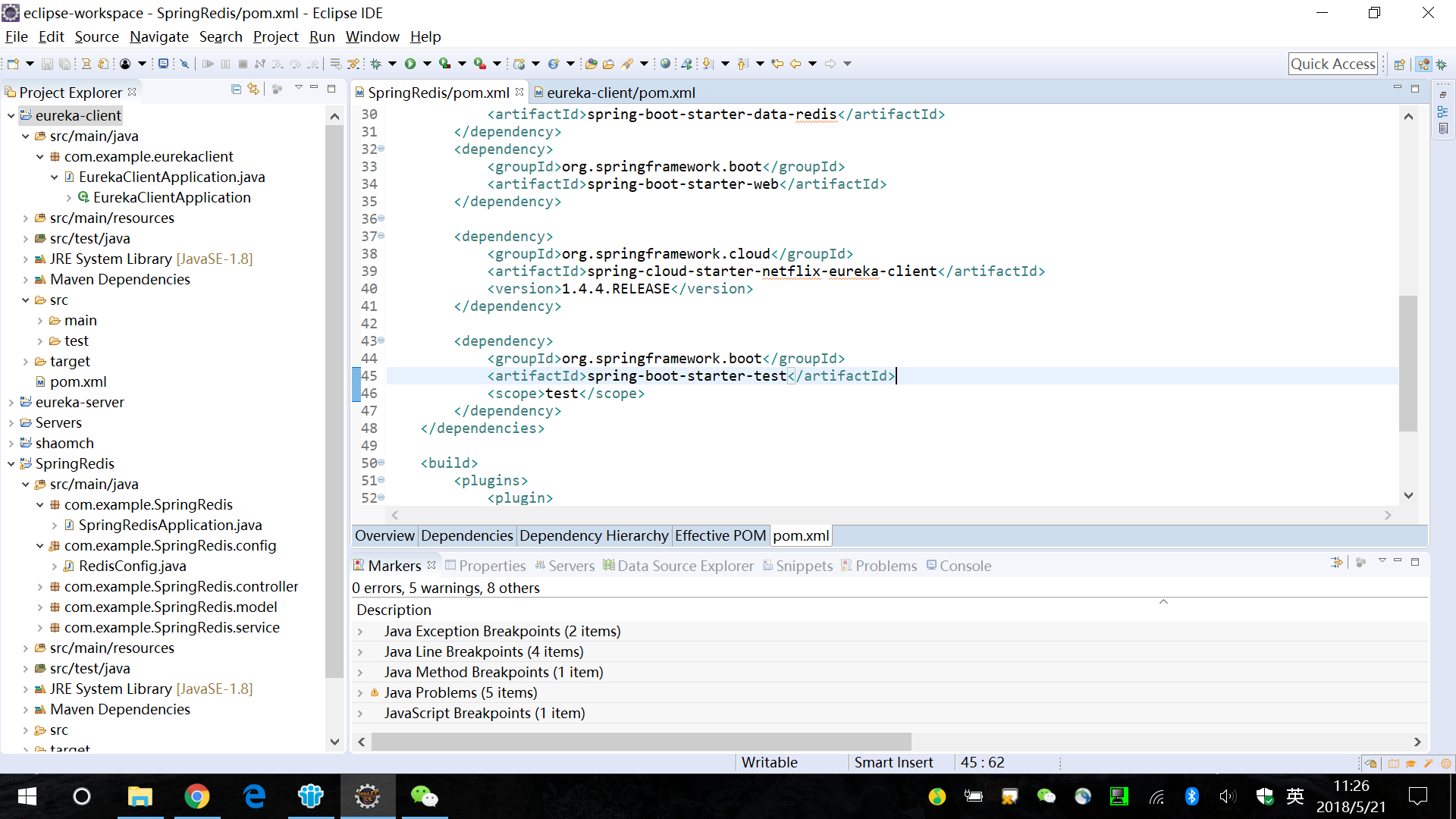Screen dimensions: 1456x819
Task: Collapse the build fold on line 50
Action: (381, 463)
